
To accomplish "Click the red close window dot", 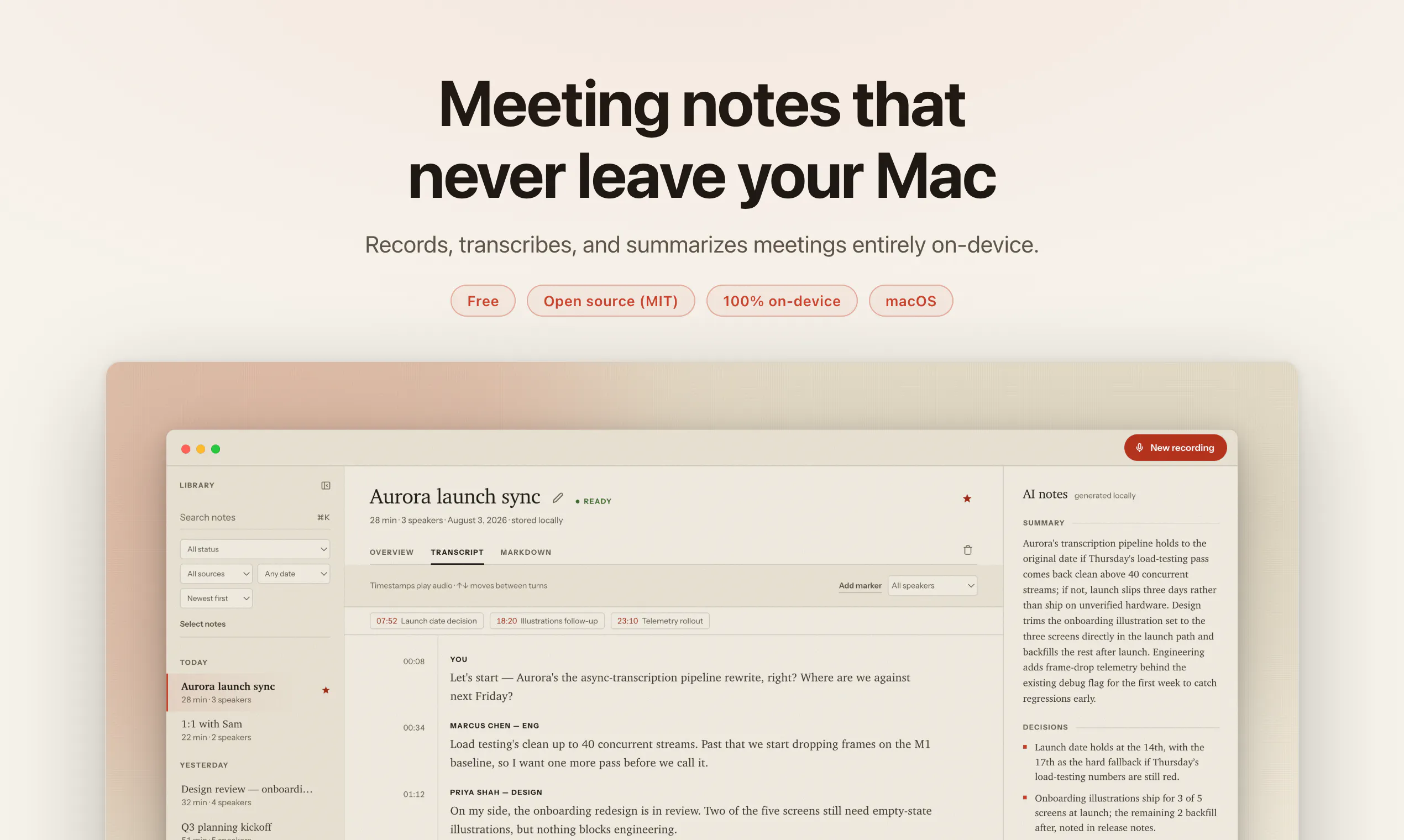I will 186,449.
